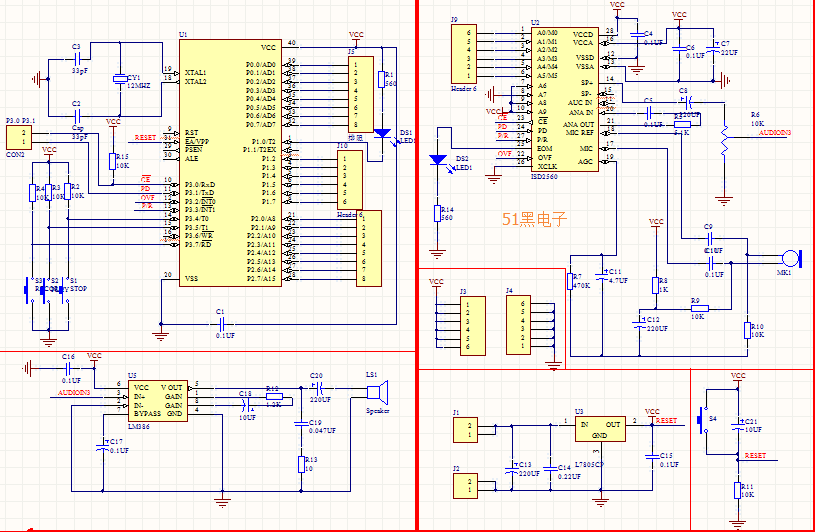Image resolution: width=815 pixels, height=532 pixels.
Task: Select the J3 six-pin header
Action: (473, 326)
